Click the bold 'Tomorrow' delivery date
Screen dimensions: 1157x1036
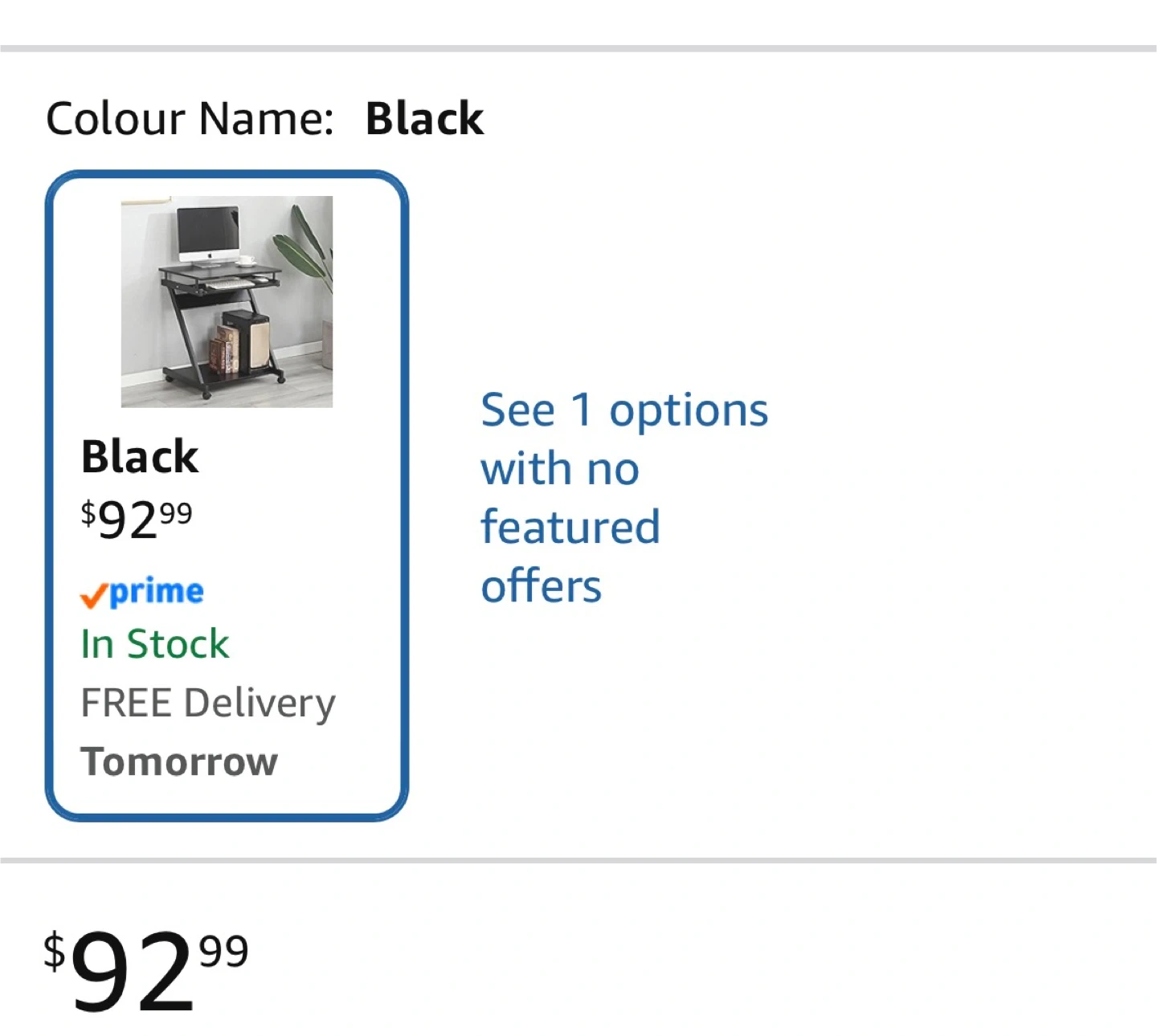pos(179,761)
